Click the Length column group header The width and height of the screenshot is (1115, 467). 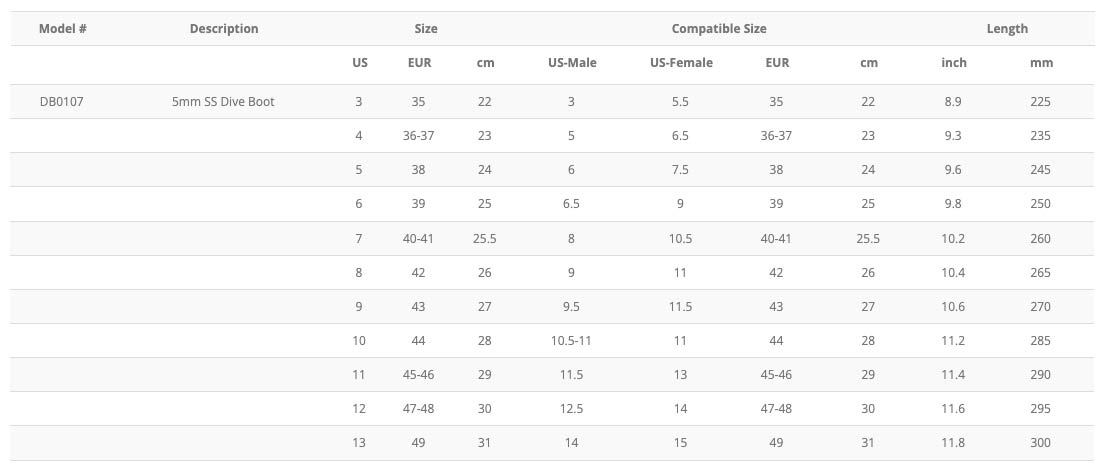pyautogui.click(x=1007, y=28)
